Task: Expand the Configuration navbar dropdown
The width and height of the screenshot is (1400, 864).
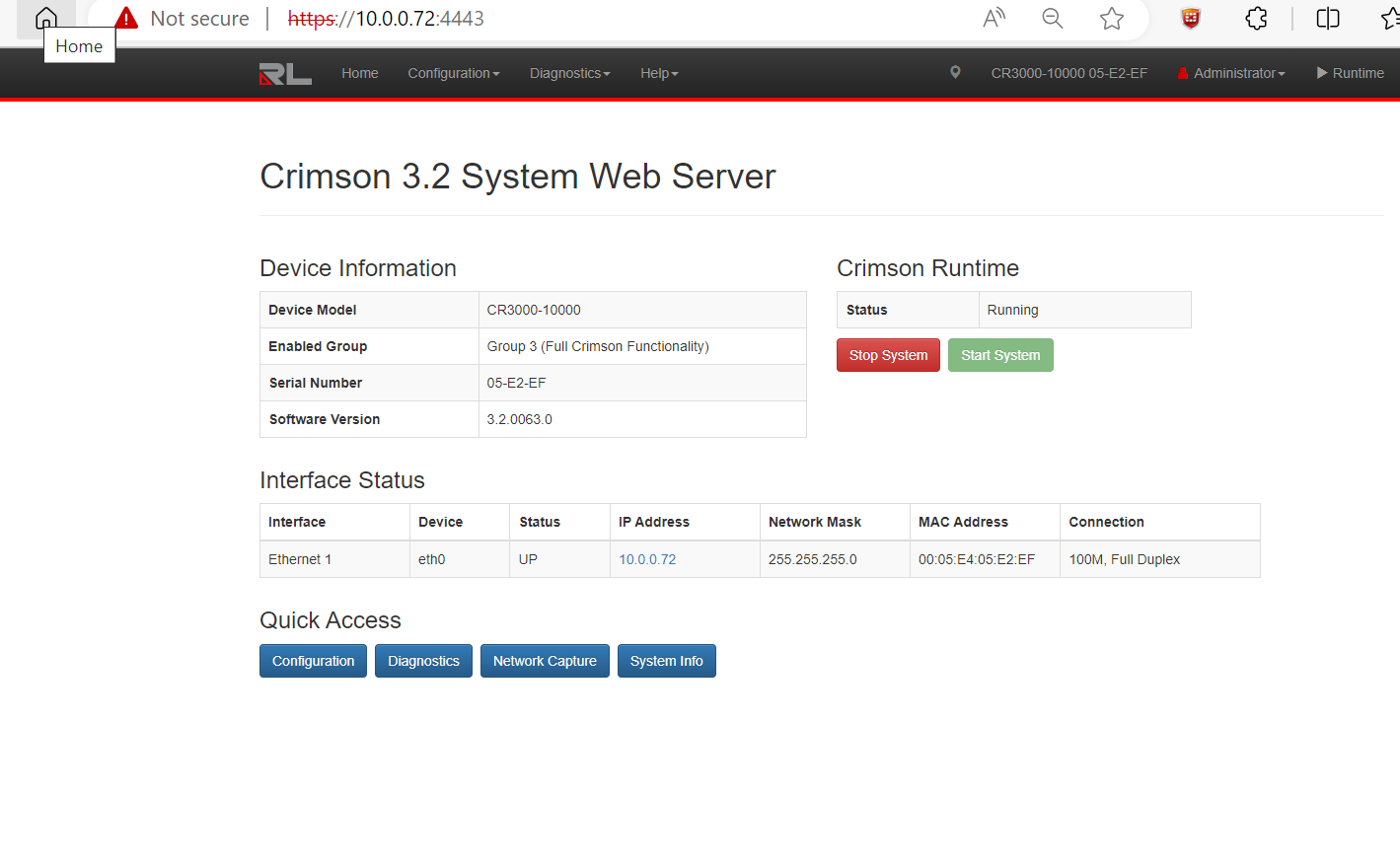Action: pyautogui.click(x=454, y=73)
